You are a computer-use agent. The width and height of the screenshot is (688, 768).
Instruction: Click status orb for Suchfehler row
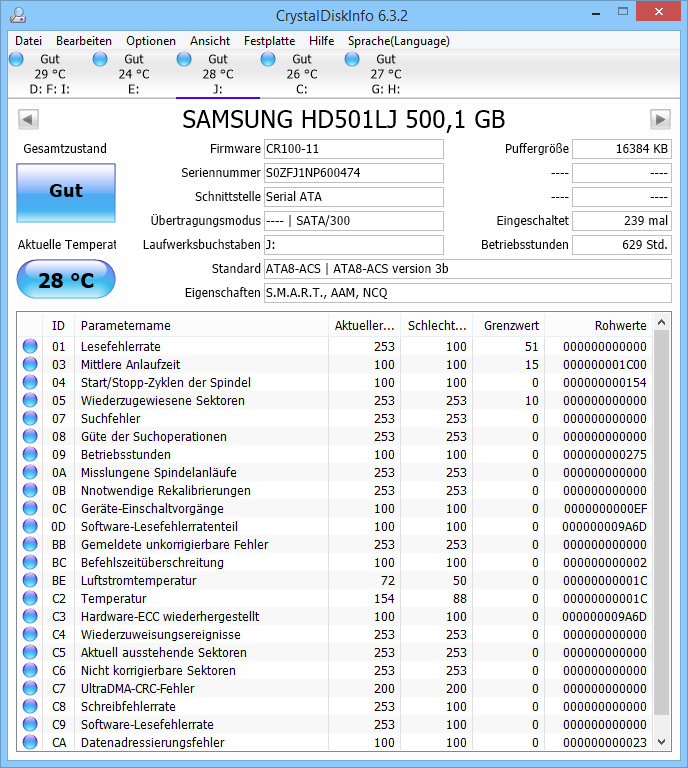point(30,418)
